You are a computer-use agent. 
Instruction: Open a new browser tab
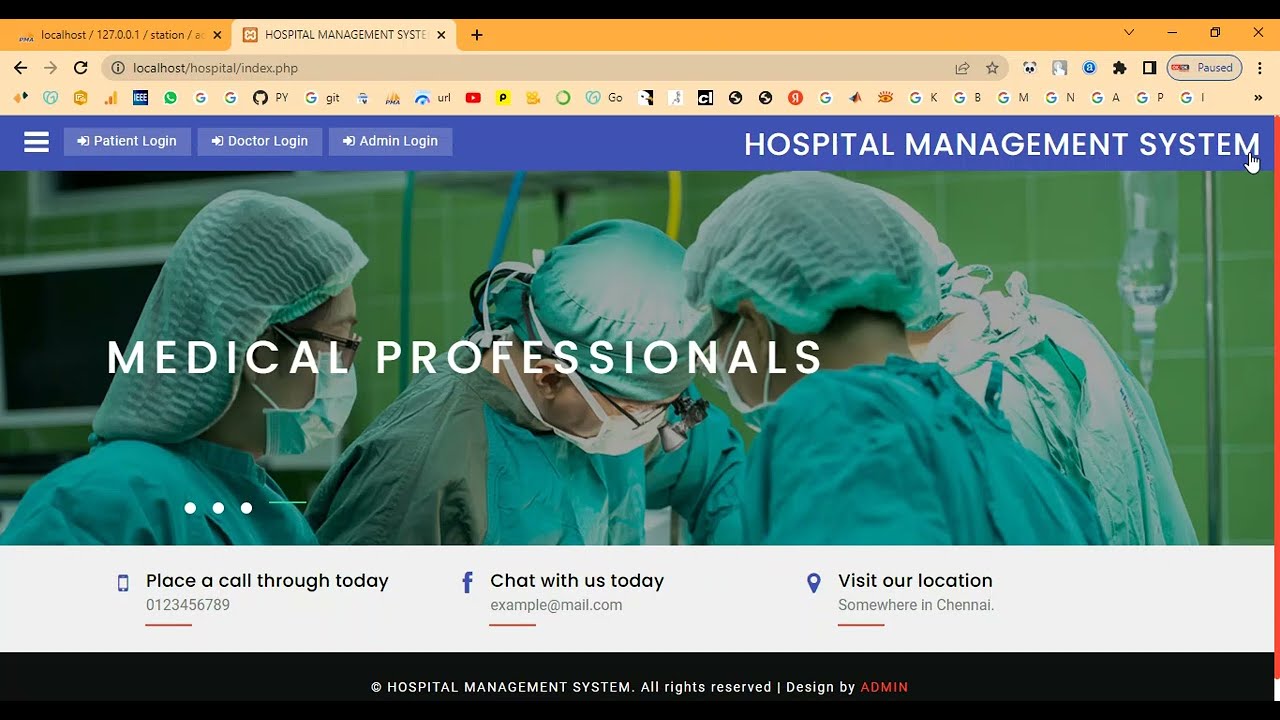click(x=477, y=35)
